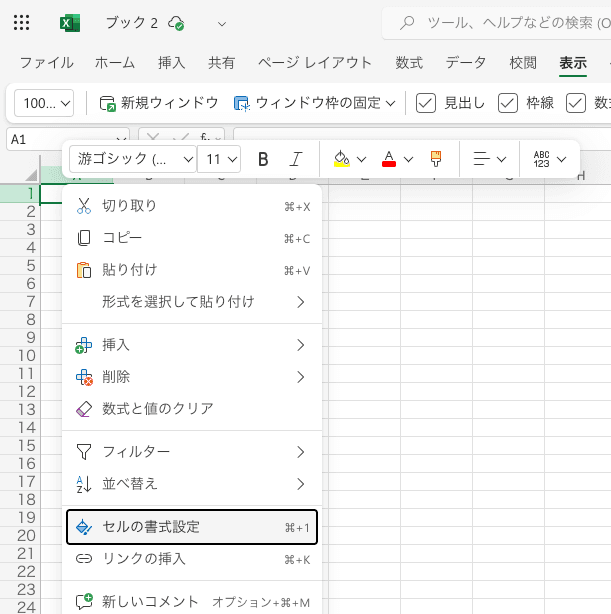Click the ABC 123 number format icon

[541, 159]
